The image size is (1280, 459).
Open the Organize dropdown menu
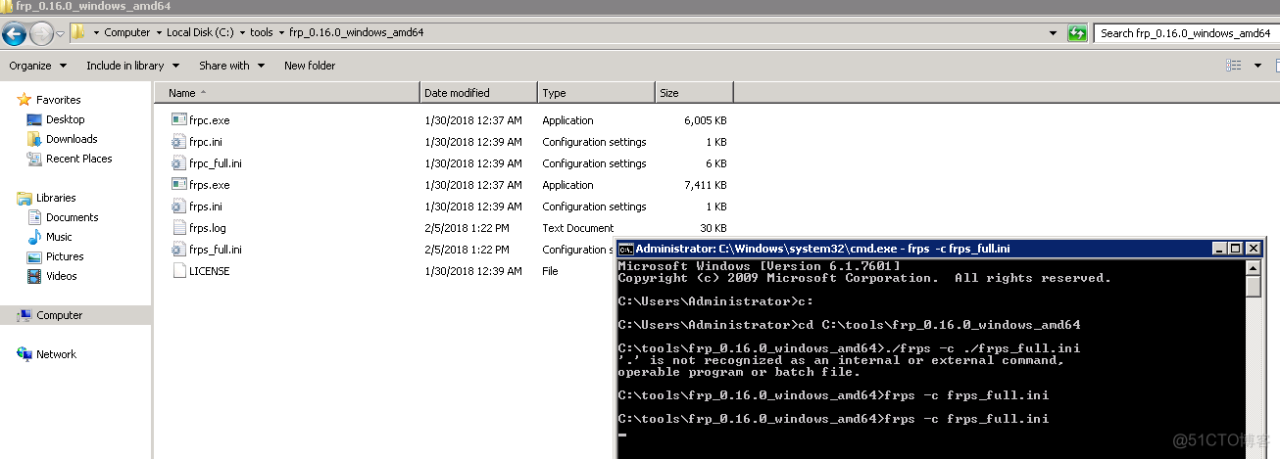(x=37, y=66)
